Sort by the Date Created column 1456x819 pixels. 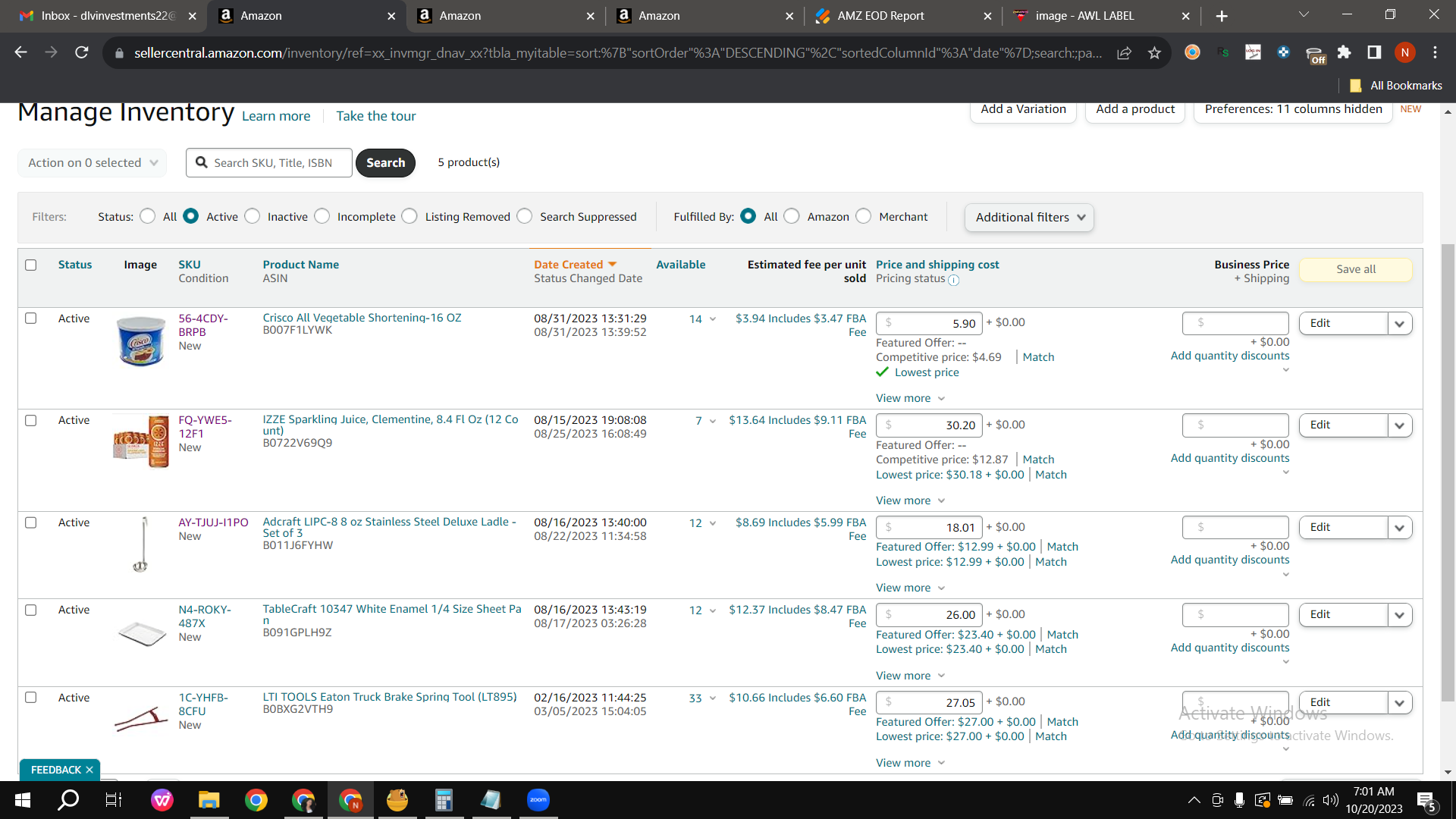[575, 265]
